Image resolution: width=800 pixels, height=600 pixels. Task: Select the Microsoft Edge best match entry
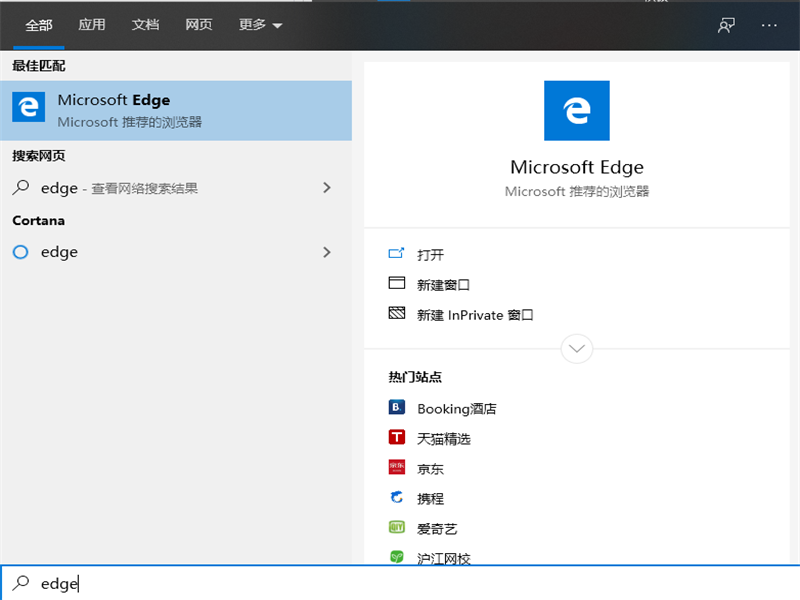[176, 109]
